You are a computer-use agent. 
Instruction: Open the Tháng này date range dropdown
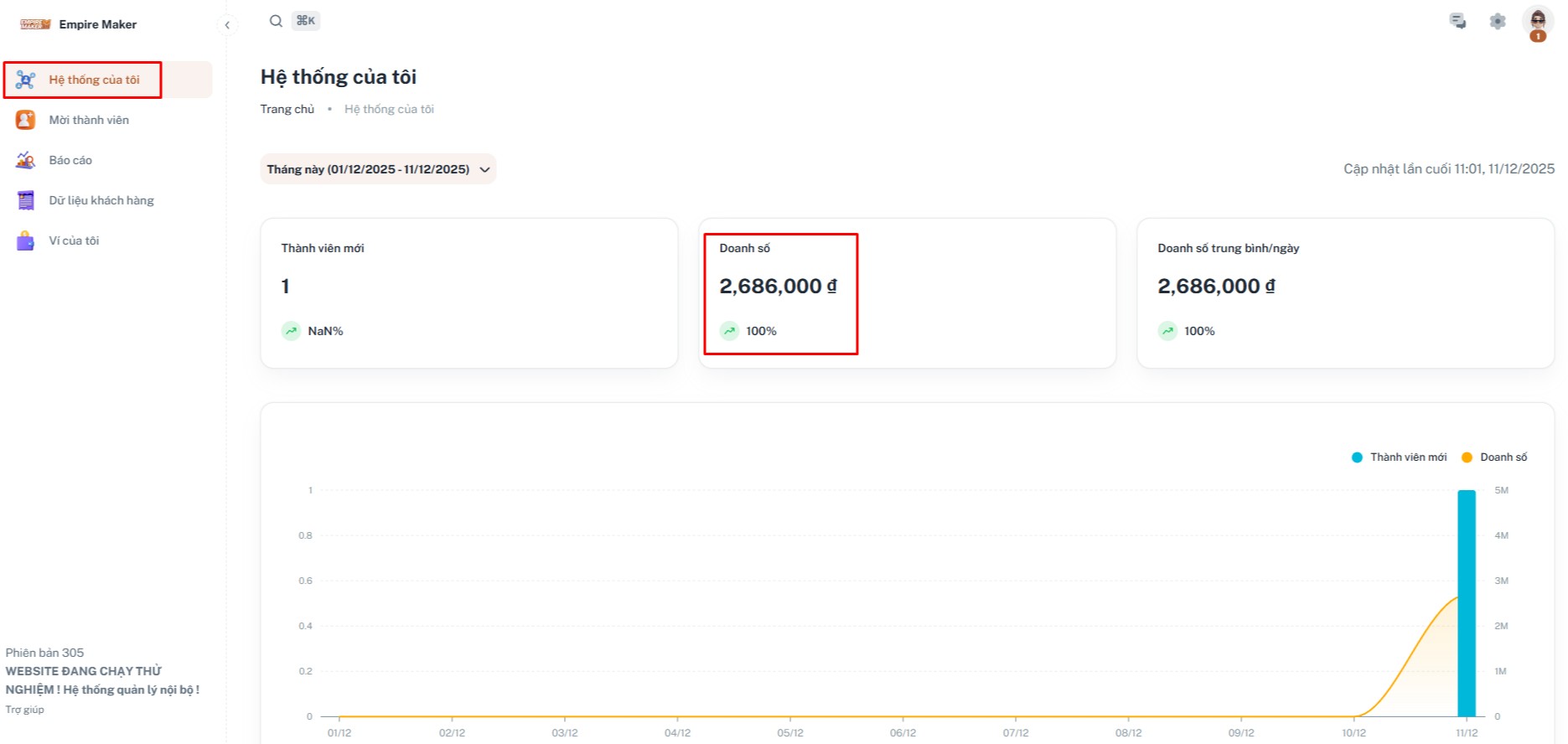click(378, 169)
